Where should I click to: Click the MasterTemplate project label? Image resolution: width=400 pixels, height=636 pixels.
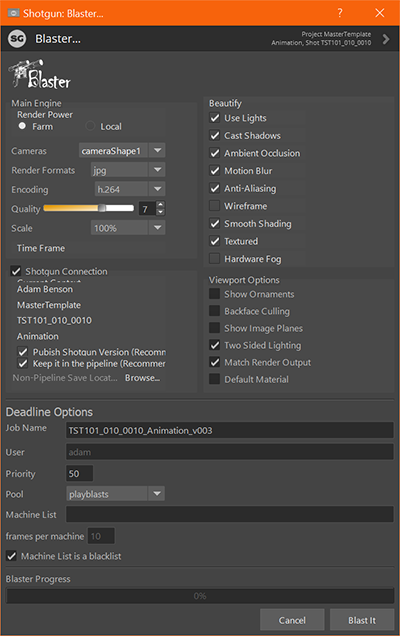tap(49, 305)
